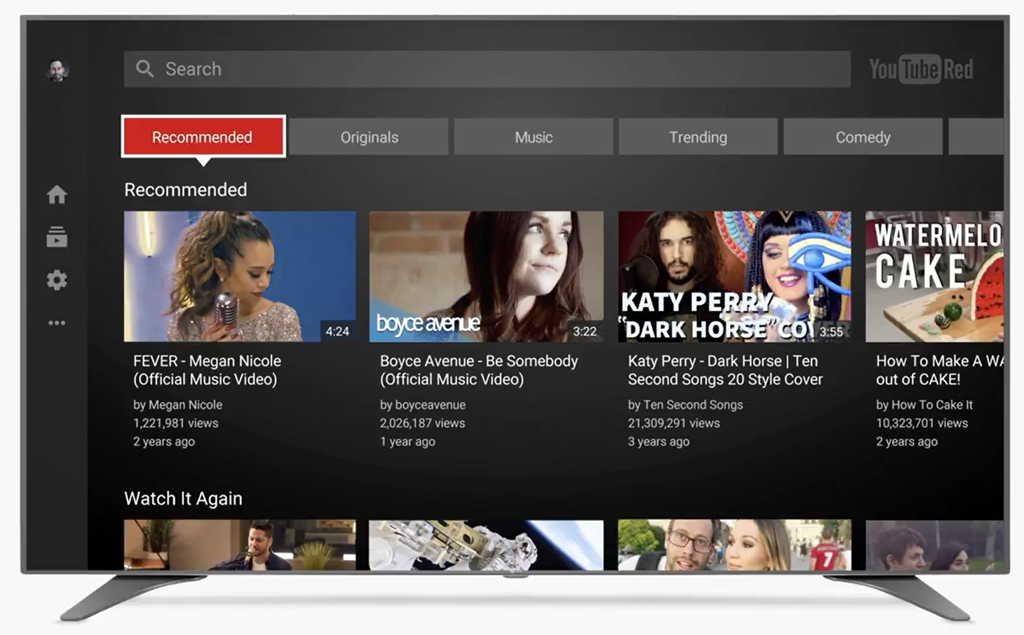1024x635 pixels.
Task: Click the three-dot more options icon
Action: pyautogui.click(x=57, y=323)
